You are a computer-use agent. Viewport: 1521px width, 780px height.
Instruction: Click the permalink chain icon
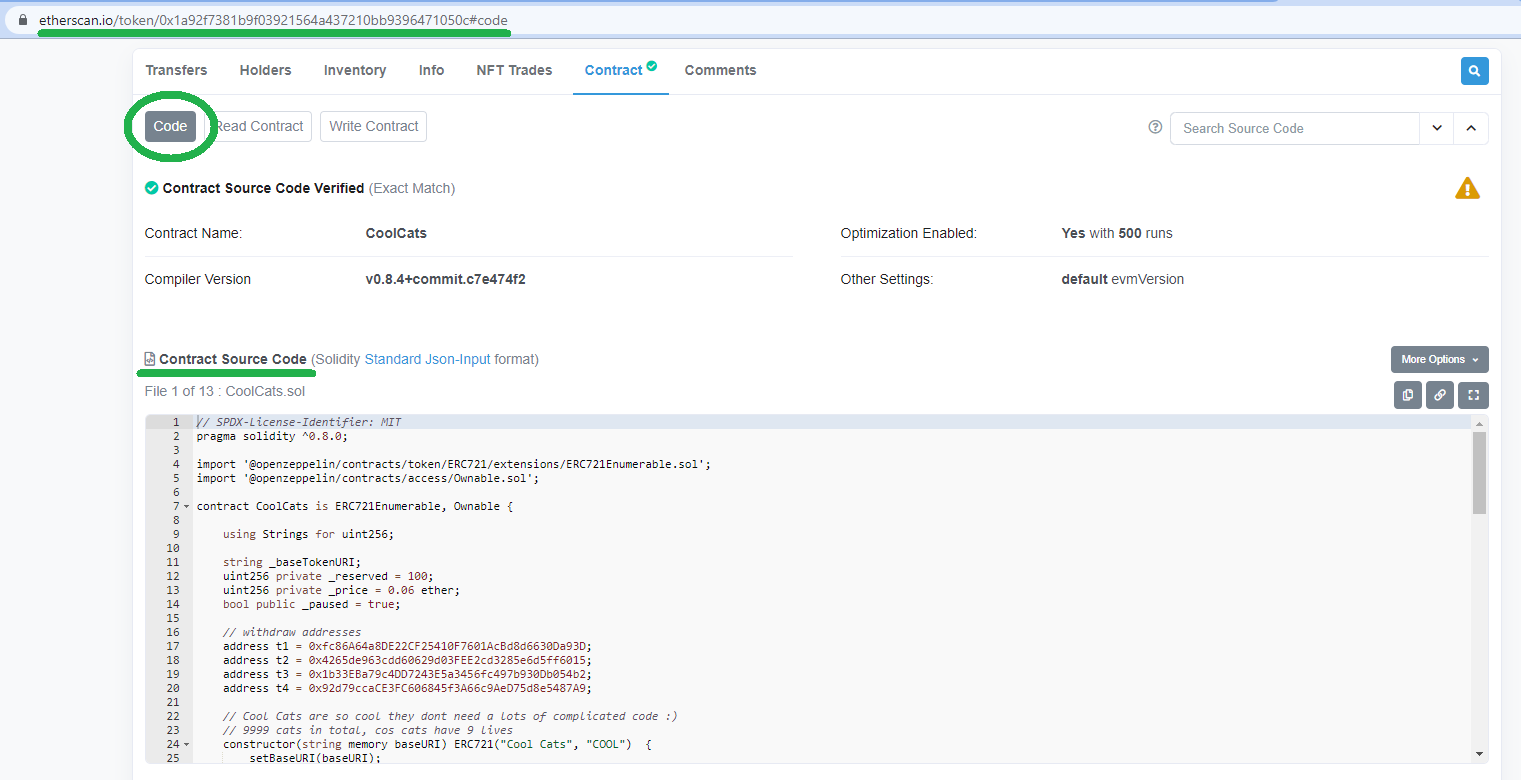pos(1440,395)
